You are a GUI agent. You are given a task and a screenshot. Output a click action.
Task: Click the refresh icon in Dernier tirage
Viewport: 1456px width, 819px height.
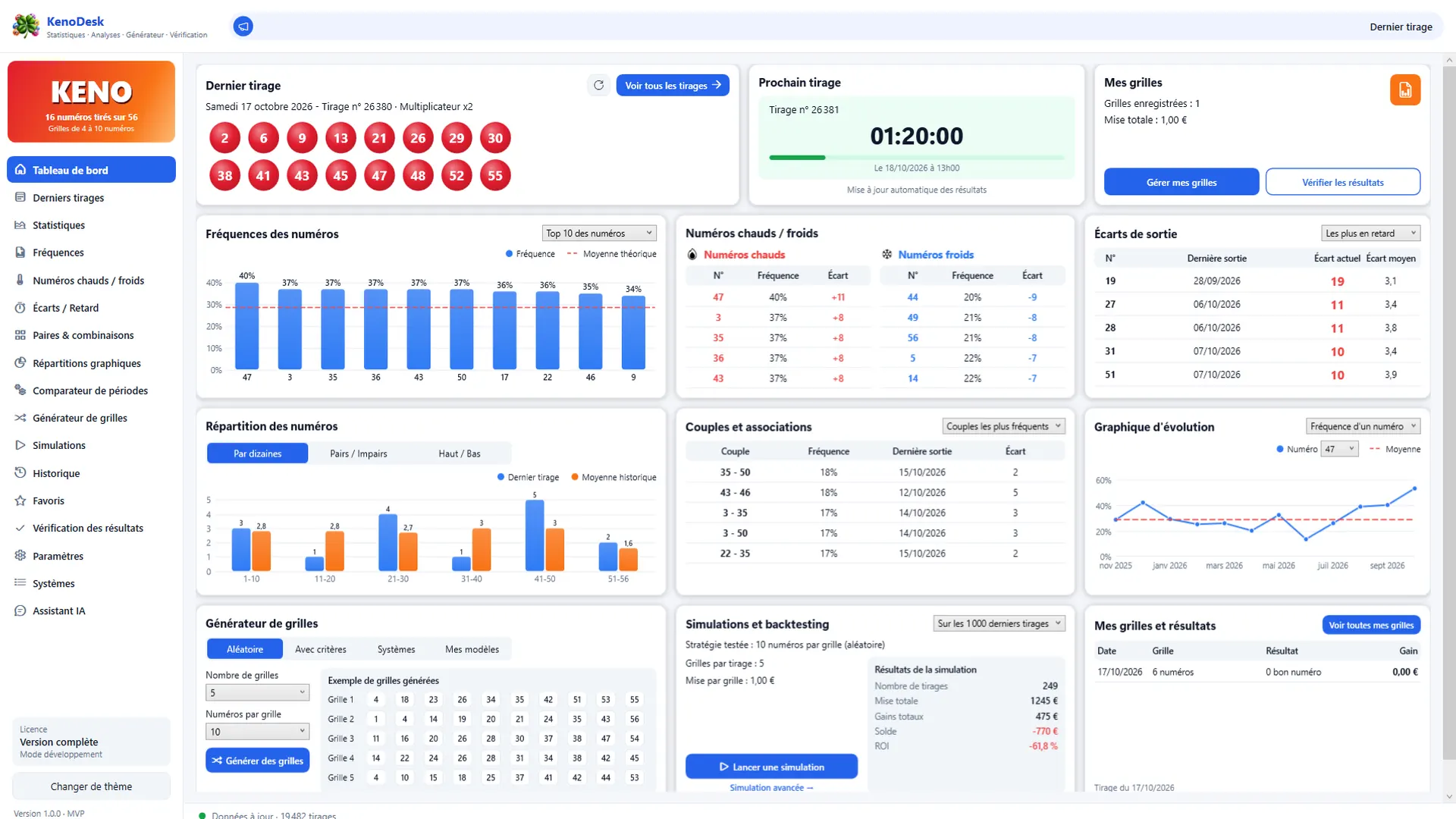point(598,85)
